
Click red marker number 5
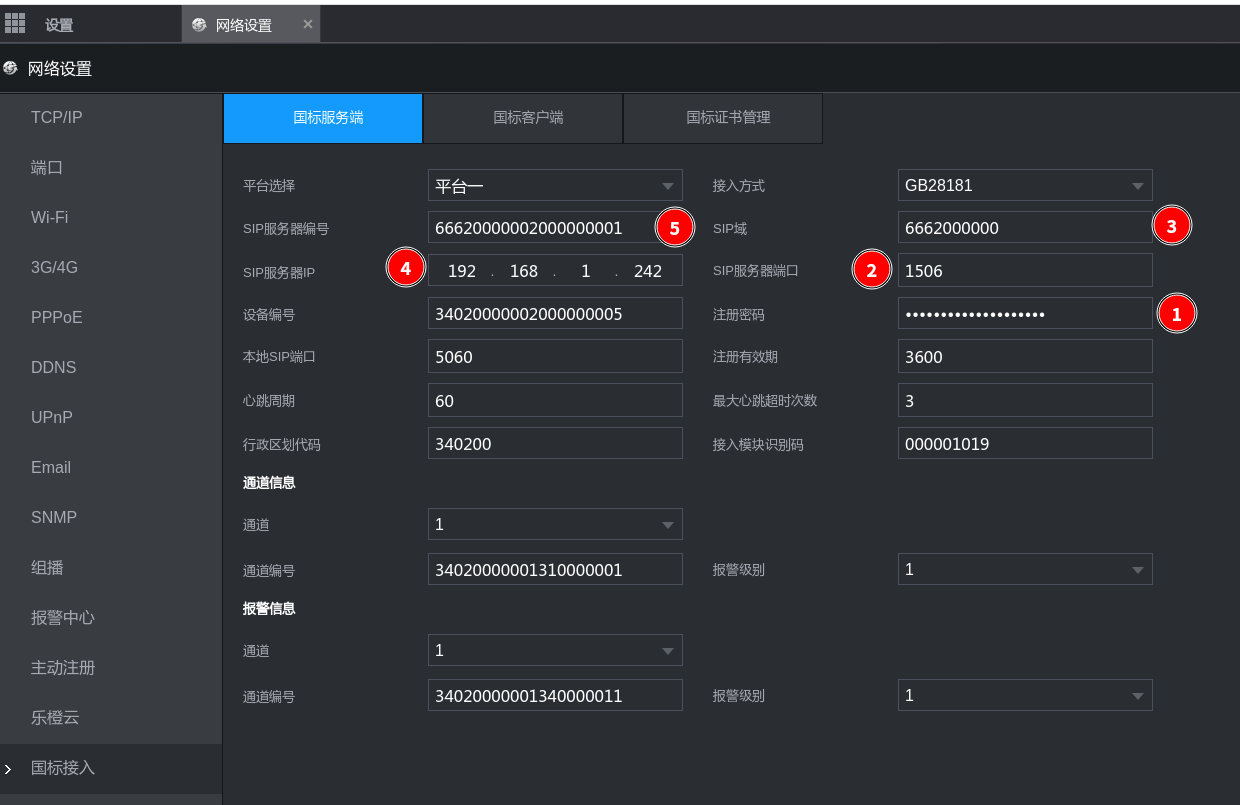pos(675,228)
